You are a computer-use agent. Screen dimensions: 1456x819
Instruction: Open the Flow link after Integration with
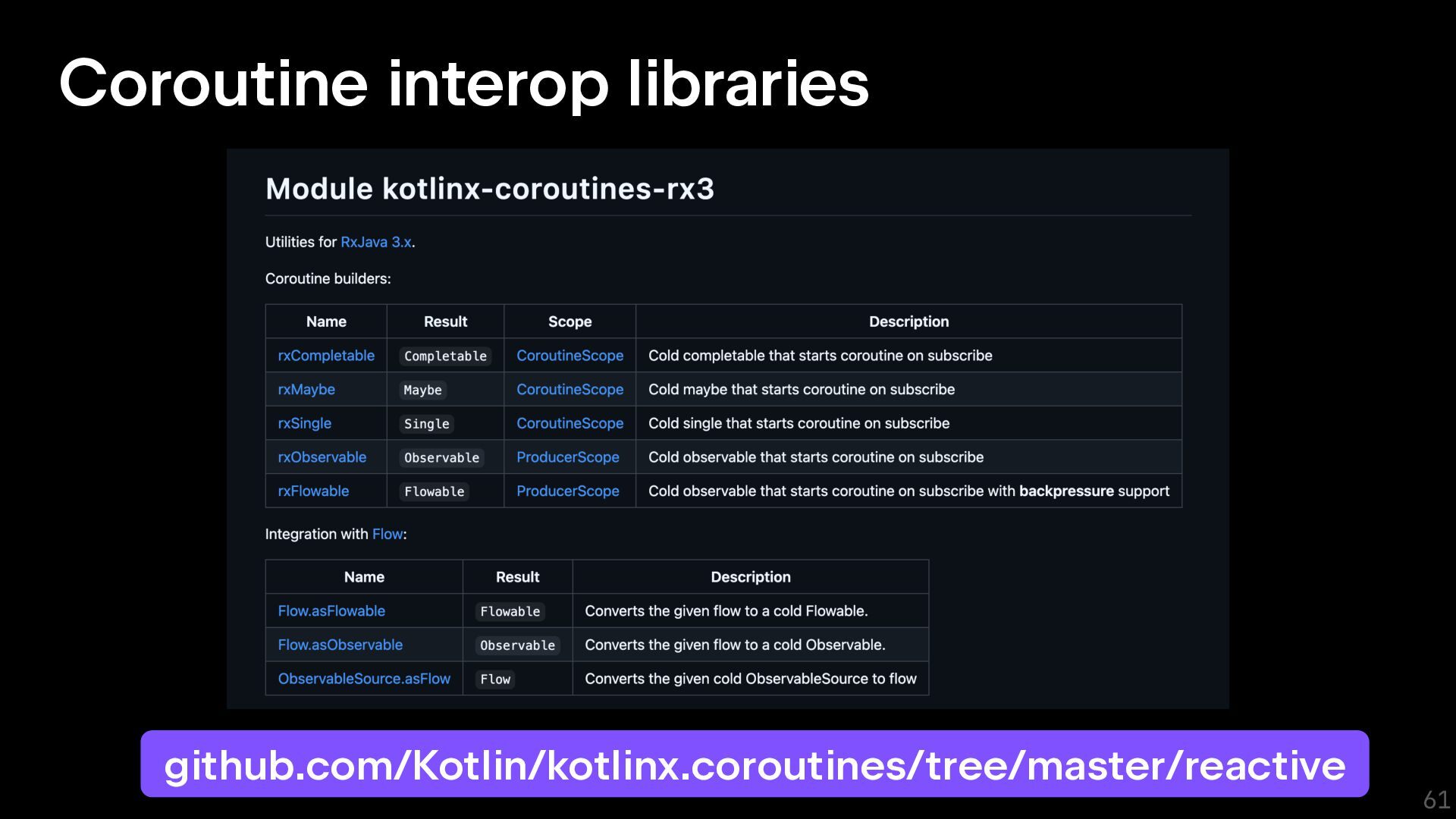387,534
